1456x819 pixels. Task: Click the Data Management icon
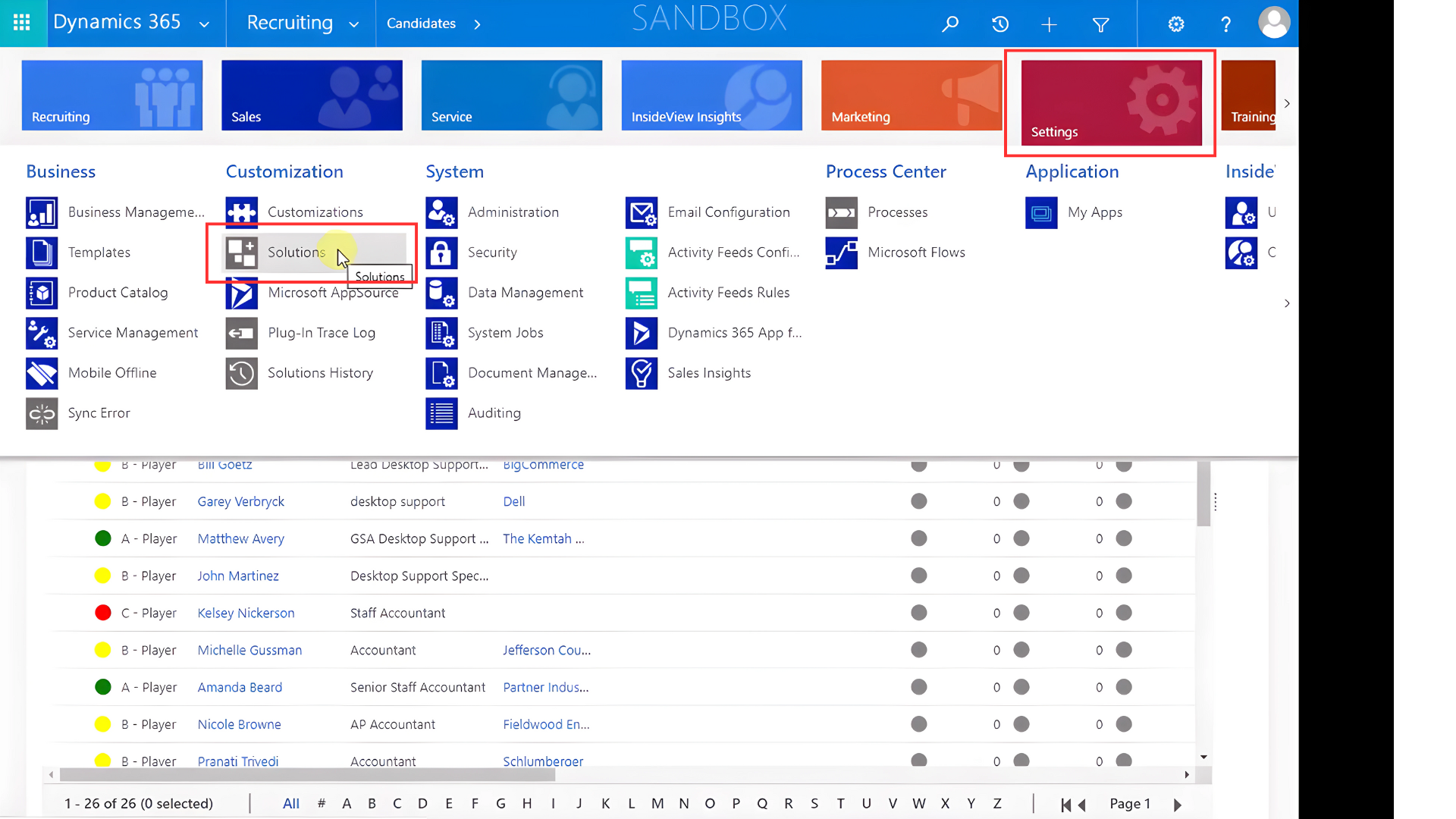pos(441,293)
